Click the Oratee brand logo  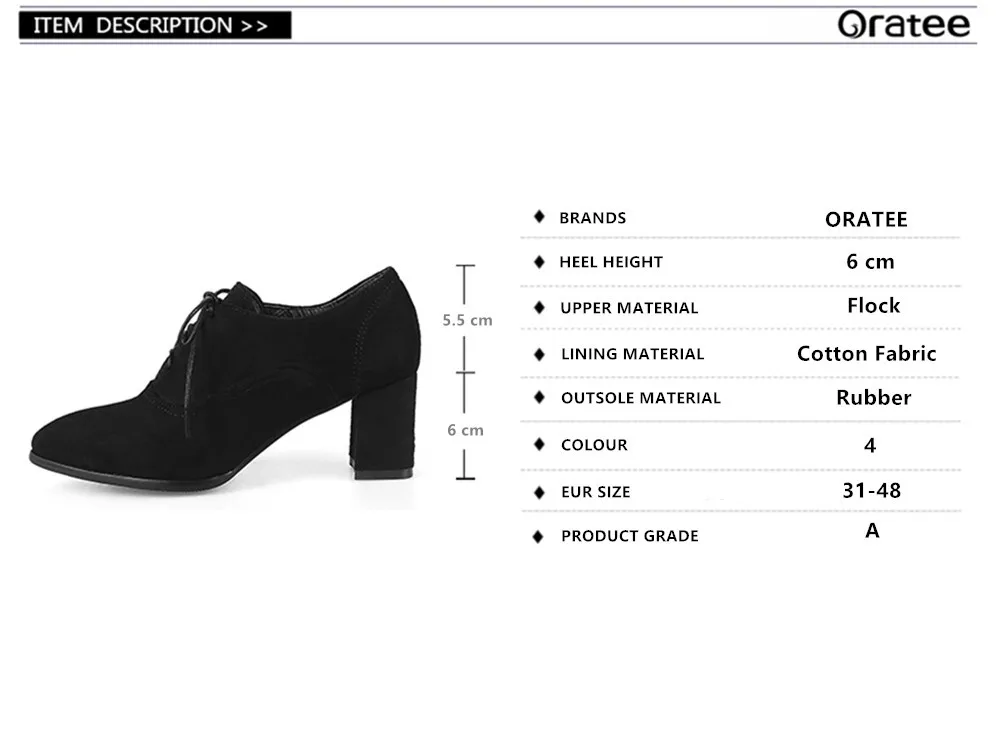tap(904, 24)
